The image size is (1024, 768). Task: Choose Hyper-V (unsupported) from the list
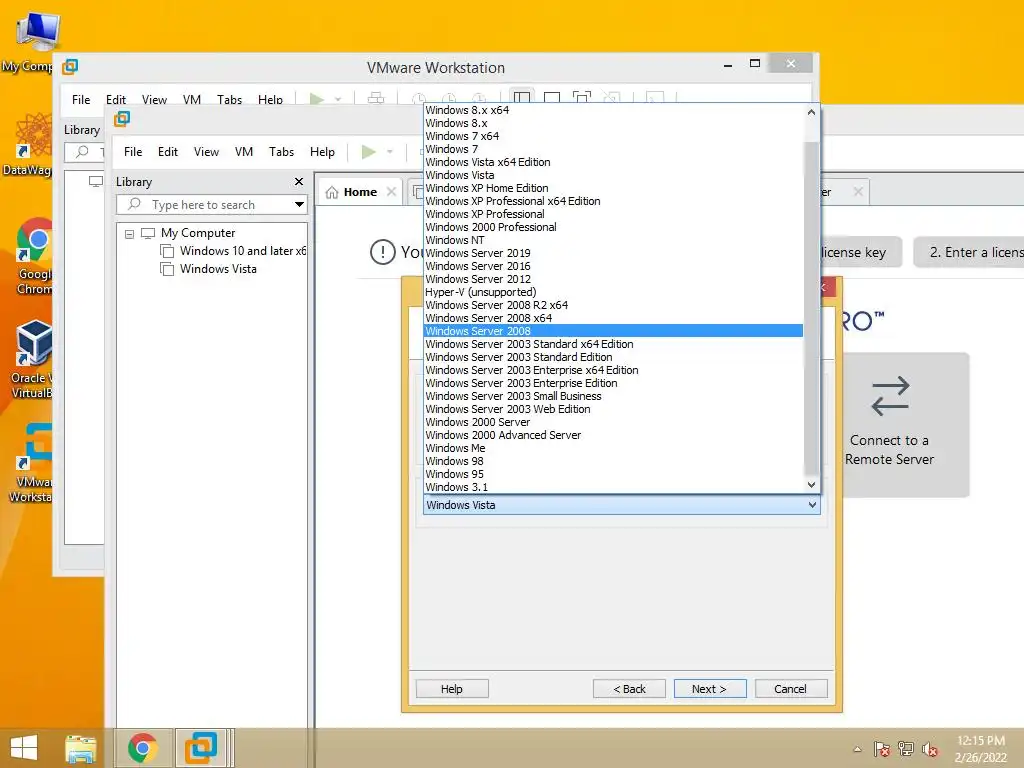(x=613, y=292)
